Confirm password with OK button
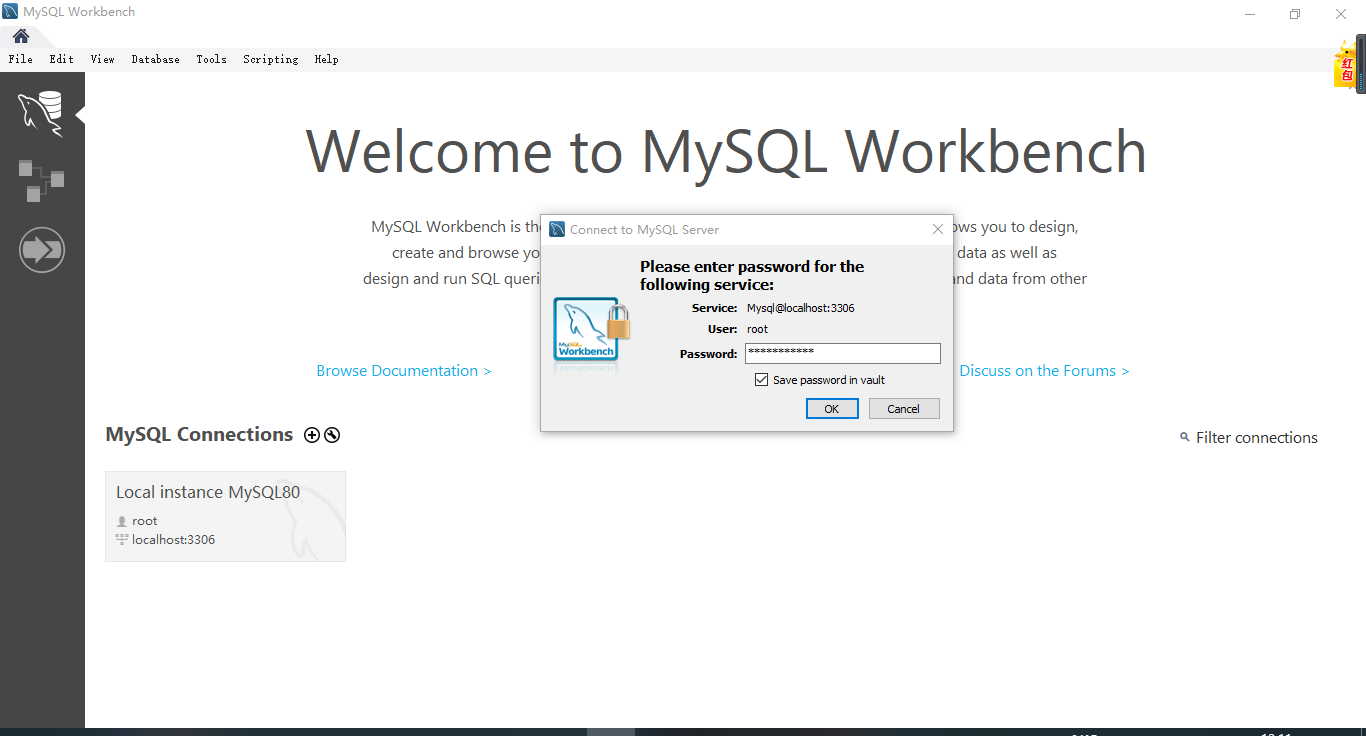 832,408
